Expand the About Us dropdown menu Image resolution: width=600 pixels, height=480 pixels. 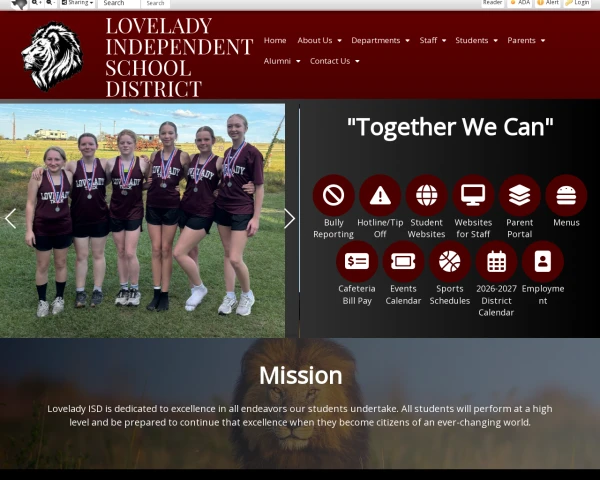tap(319, 40)
